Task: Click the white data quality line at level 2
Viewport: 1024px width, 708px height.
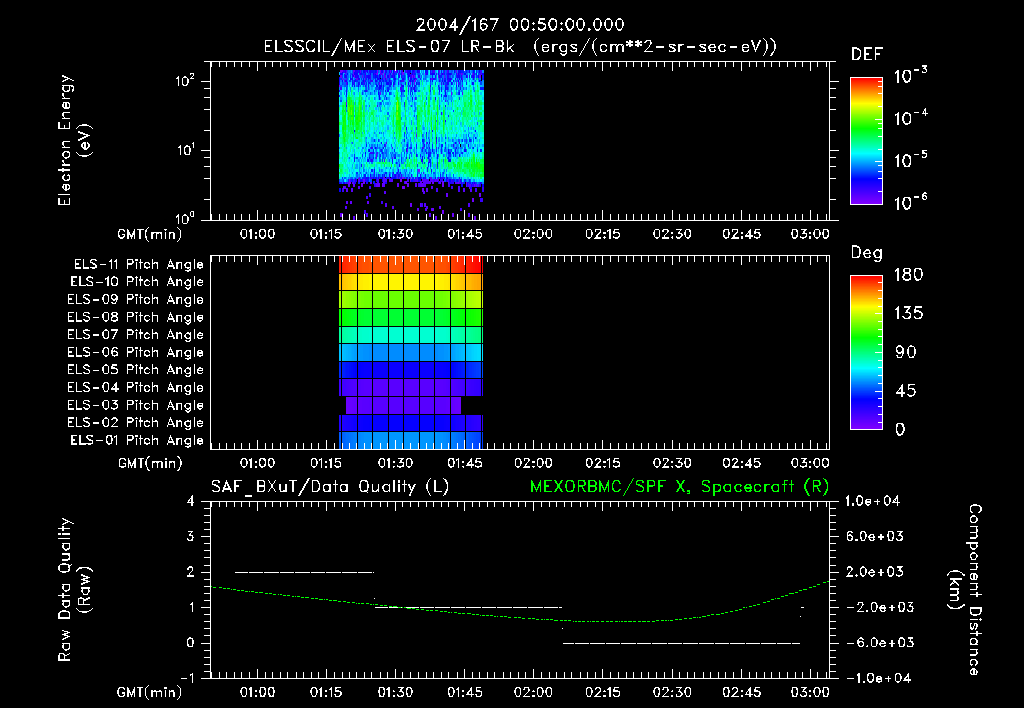Action: [x=304, y=572]
